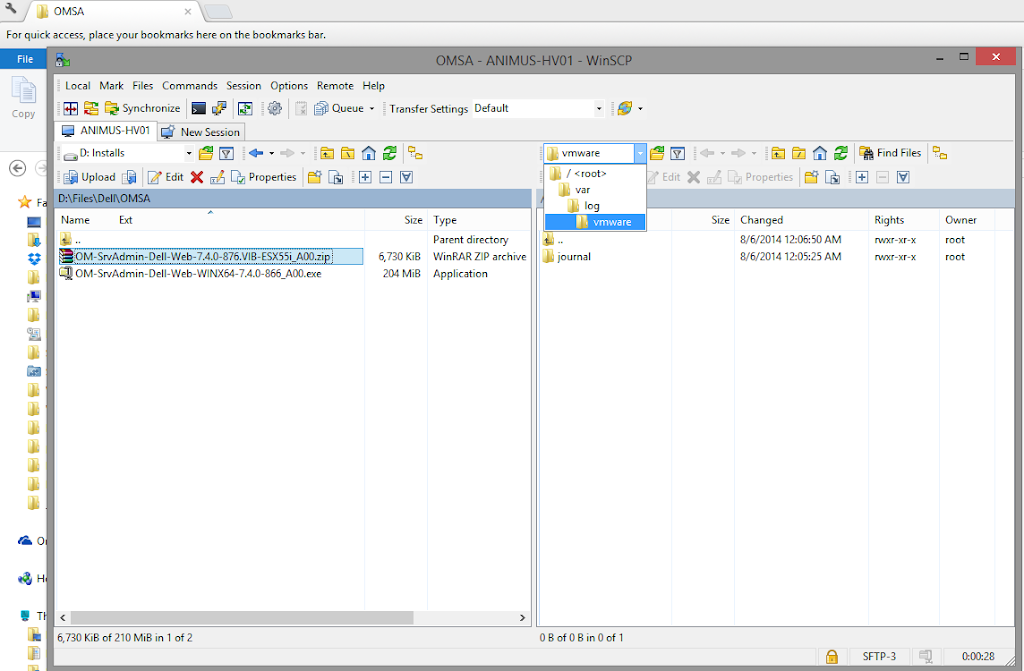
Task: Create new remote folder icon
Action: [x=812, y=177]
